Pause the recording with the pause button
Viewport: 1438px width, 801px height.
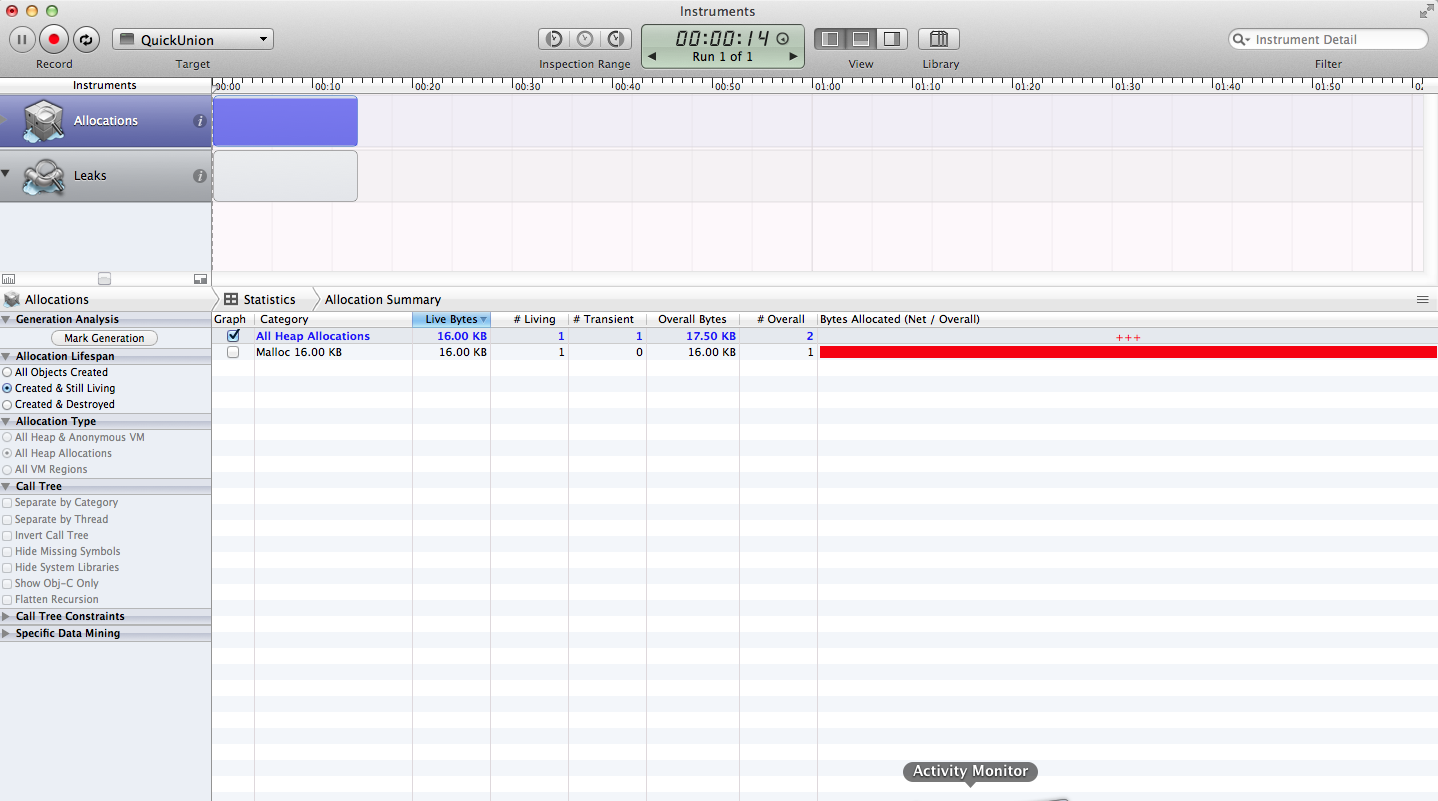tap(22, 40)
